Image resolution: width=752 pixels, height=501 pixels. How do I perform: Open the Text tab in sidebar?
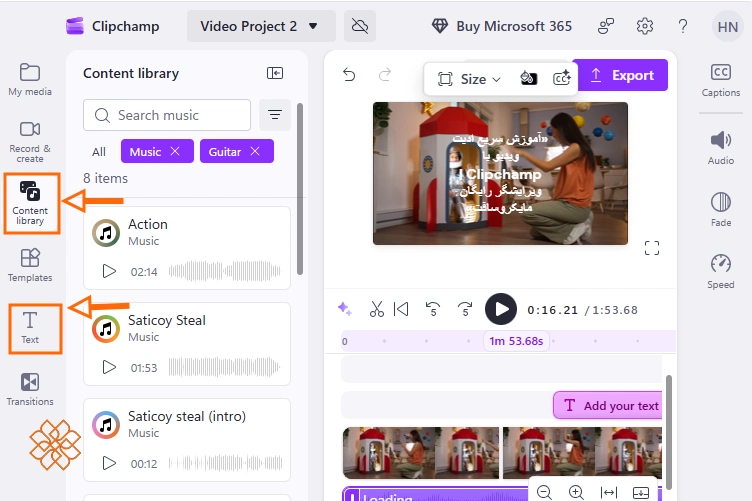pyautogui.click(x=30, y=328)
